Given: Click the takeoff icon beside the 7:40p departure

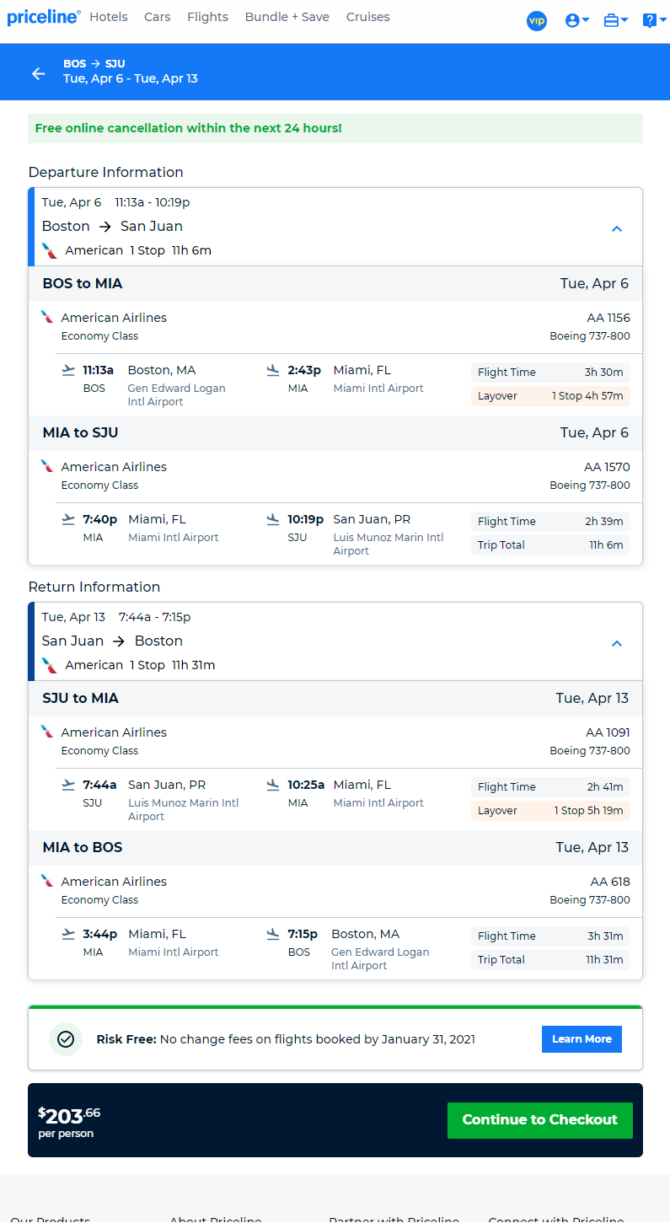Looking at the screenshot, I should (69, 519).
